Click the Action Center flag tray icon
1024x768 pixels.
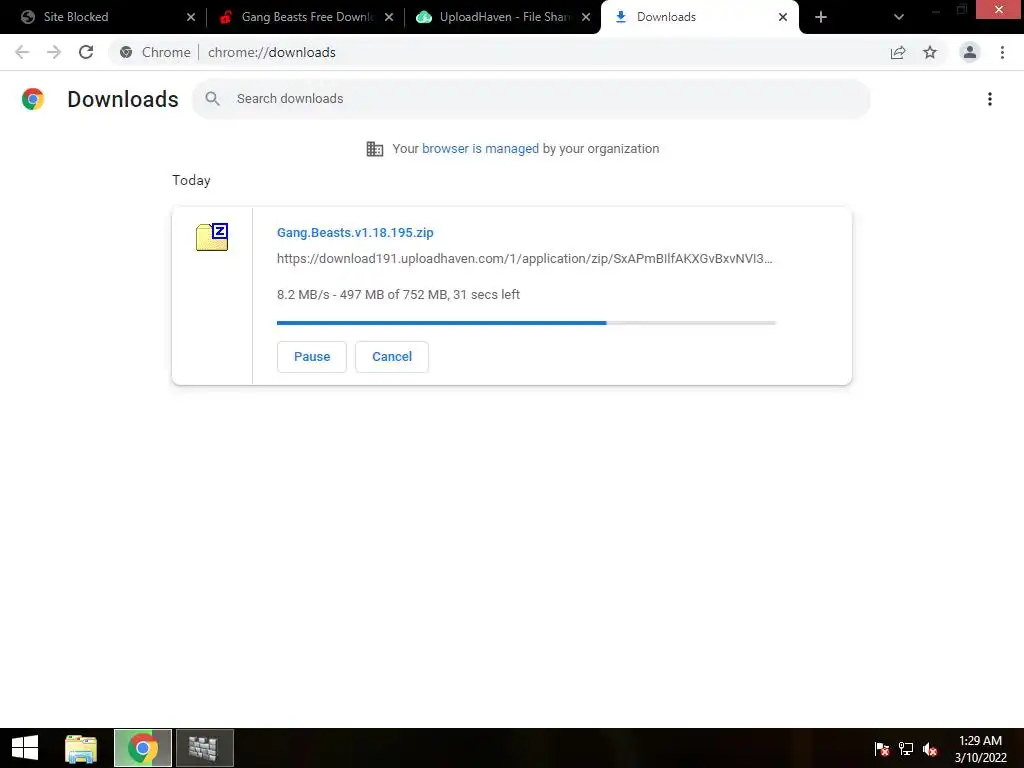tap(882, 748)
